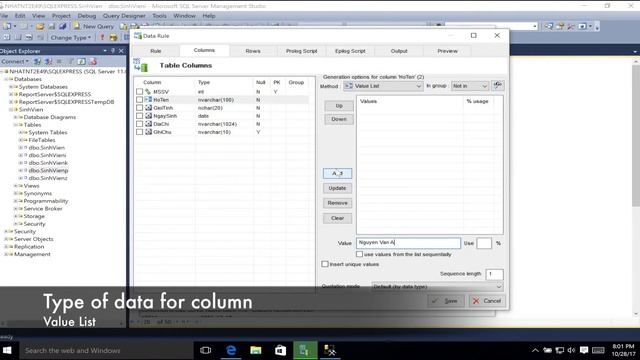Viewport: 640px width, 360px height.
Task: Click the Save button
Action: click(x=446, y=301)
